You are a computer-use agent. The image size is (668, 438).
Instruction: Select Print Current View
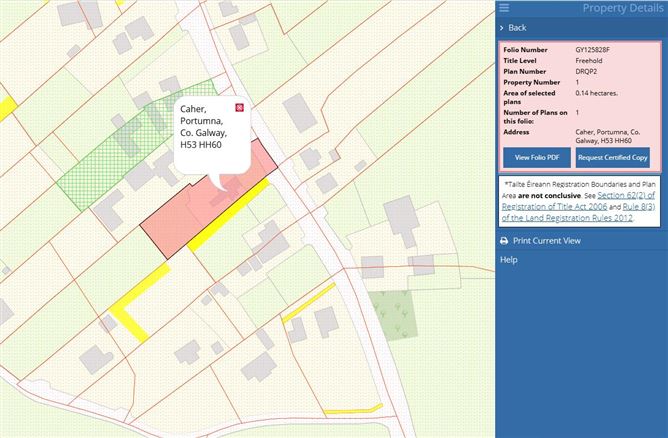click(x=547, y=241)
